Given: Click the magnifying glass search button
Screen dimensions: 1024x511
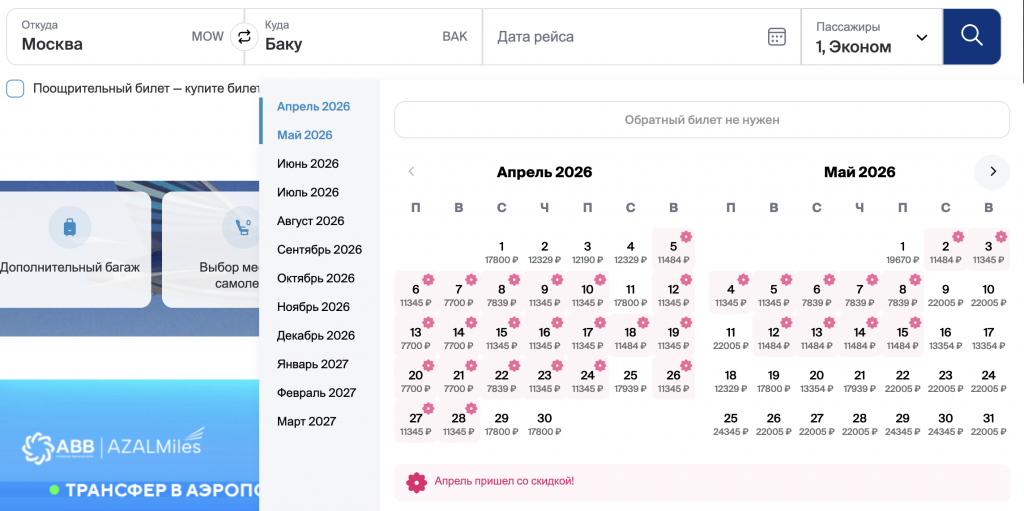Looking at the screenshot, I should [x=971, y=37].
